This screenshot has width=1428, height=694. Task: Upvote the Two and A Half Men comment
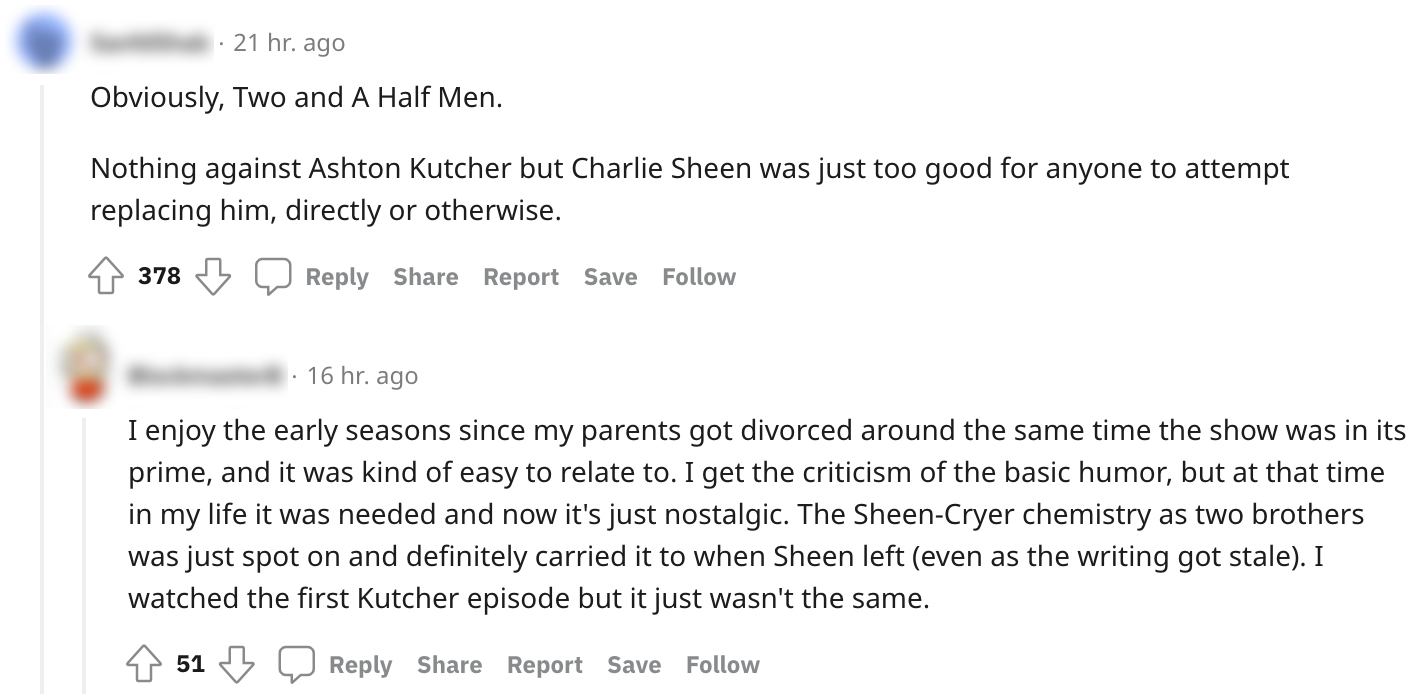coord(107,277)
